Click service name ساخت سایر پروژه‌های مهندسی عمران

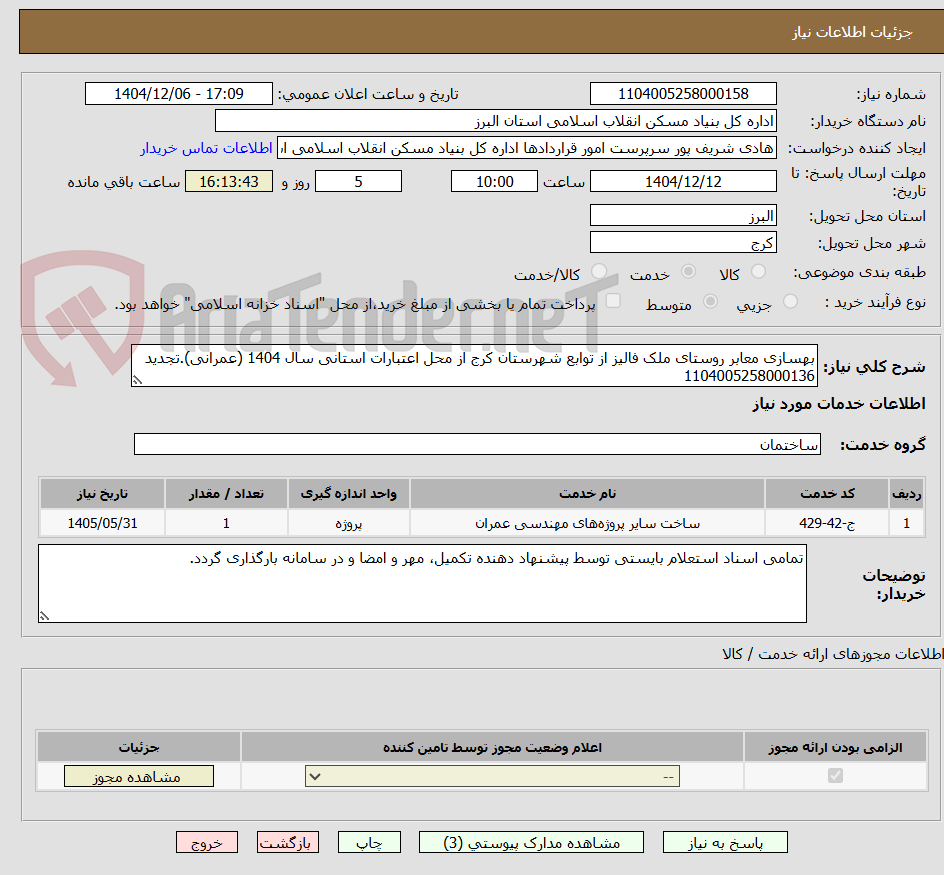click(587, 523)
